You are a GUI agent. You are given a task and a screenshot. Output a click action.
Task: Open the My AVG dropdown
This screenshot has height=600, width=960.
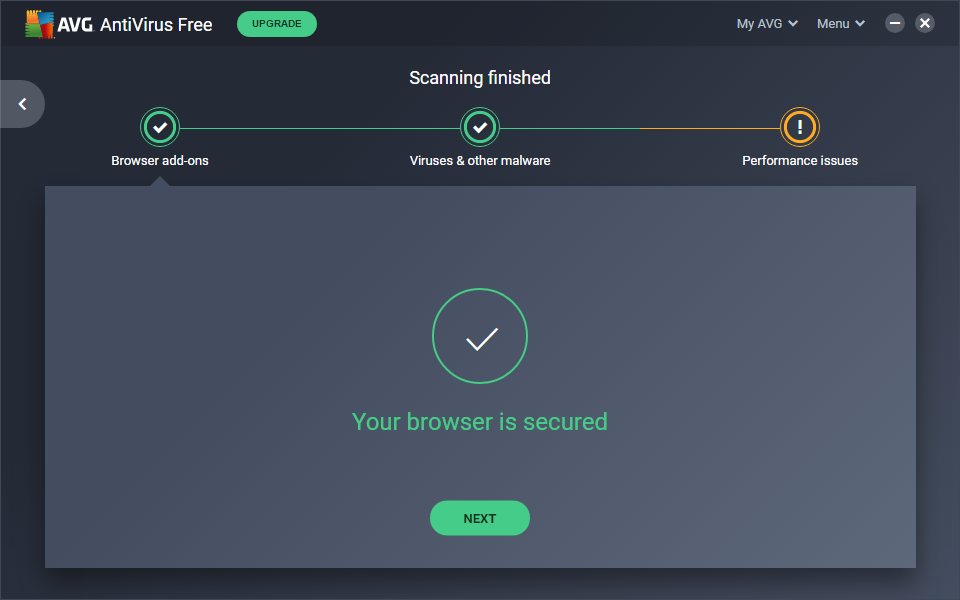coord(766,24)
